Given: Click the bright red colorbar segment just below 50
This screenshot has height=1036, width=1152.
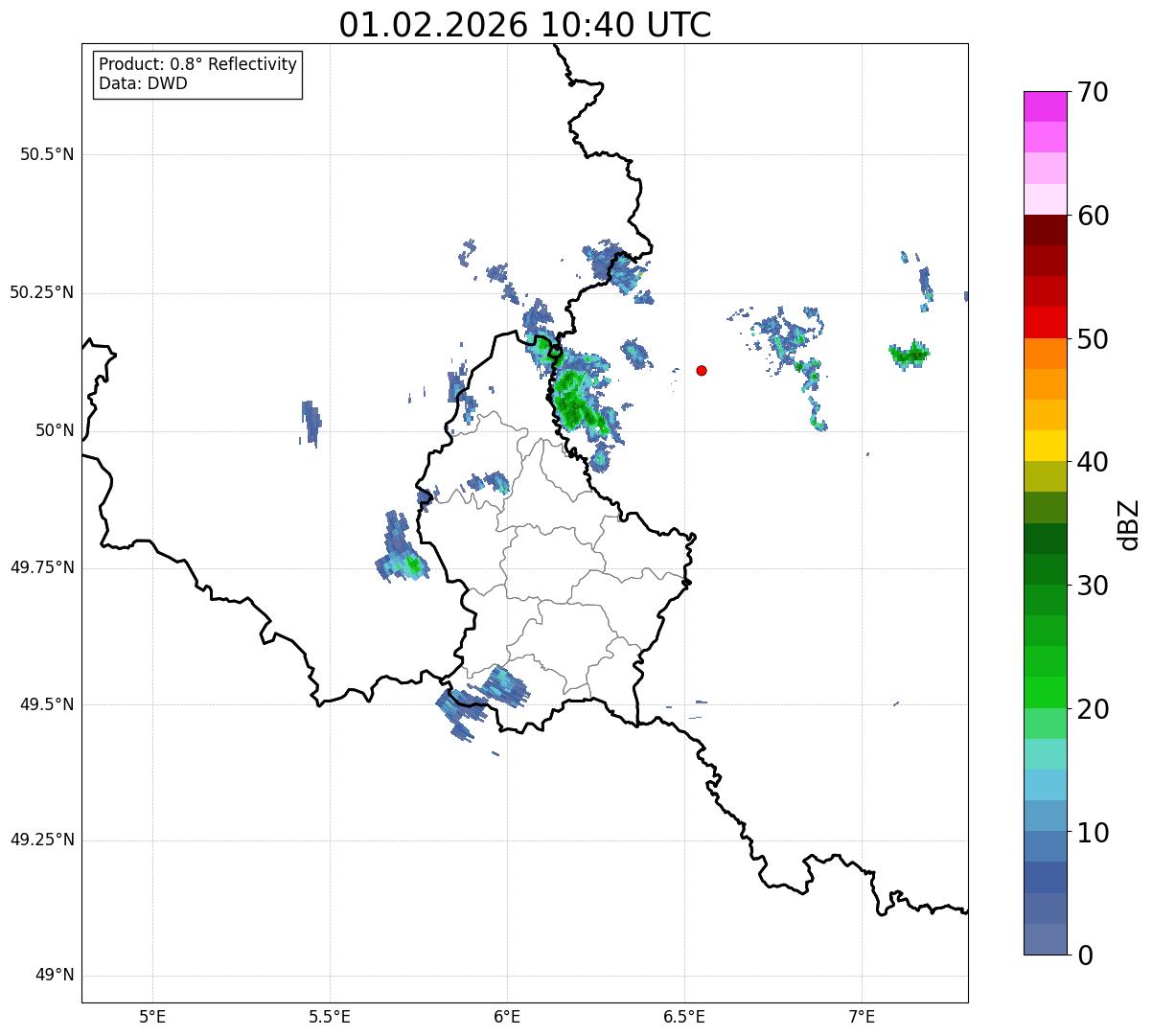Looking at the screenshot, I should point(1046,322).
